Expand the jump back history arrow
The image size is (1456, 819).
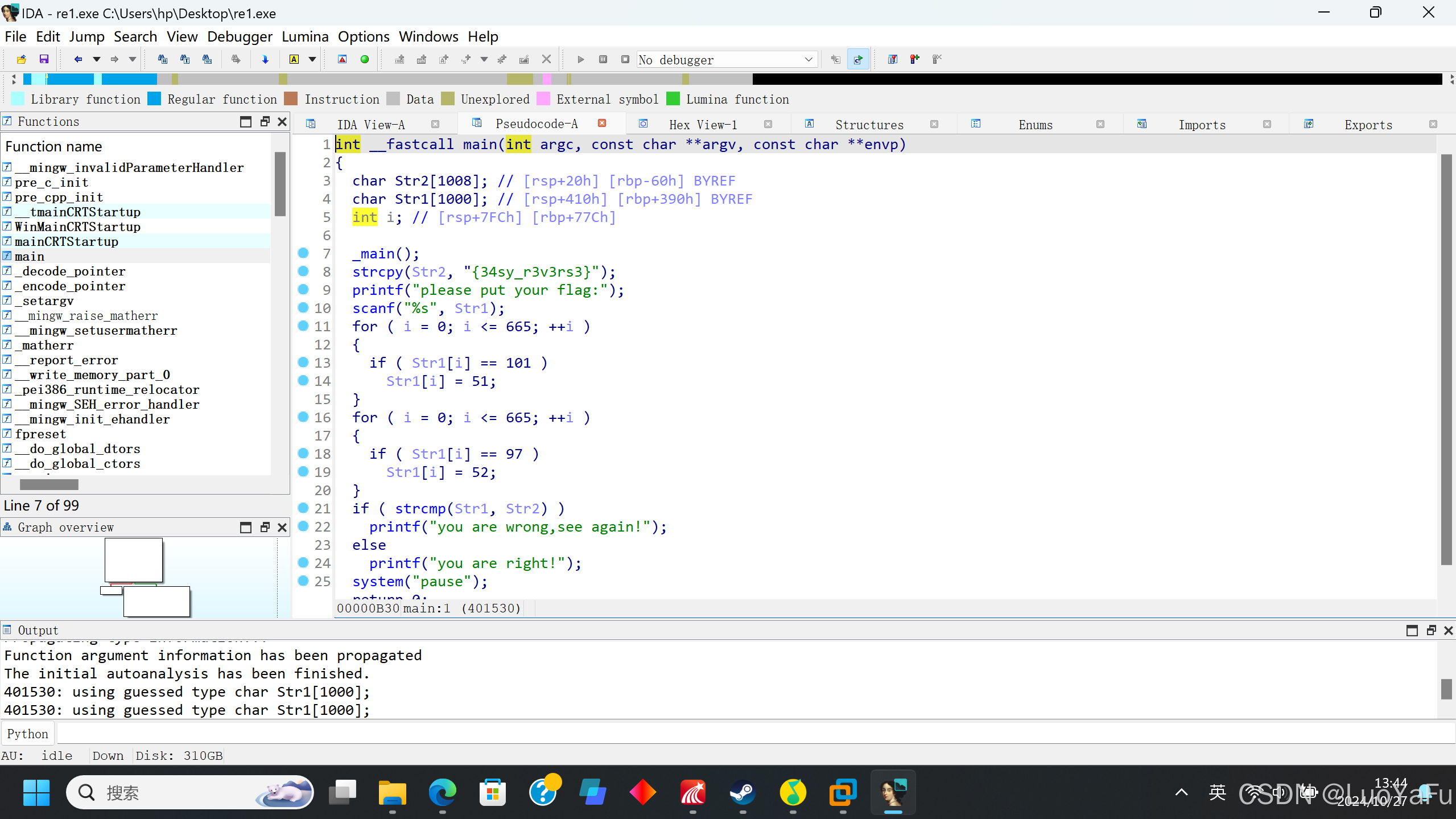coord(97,59)
